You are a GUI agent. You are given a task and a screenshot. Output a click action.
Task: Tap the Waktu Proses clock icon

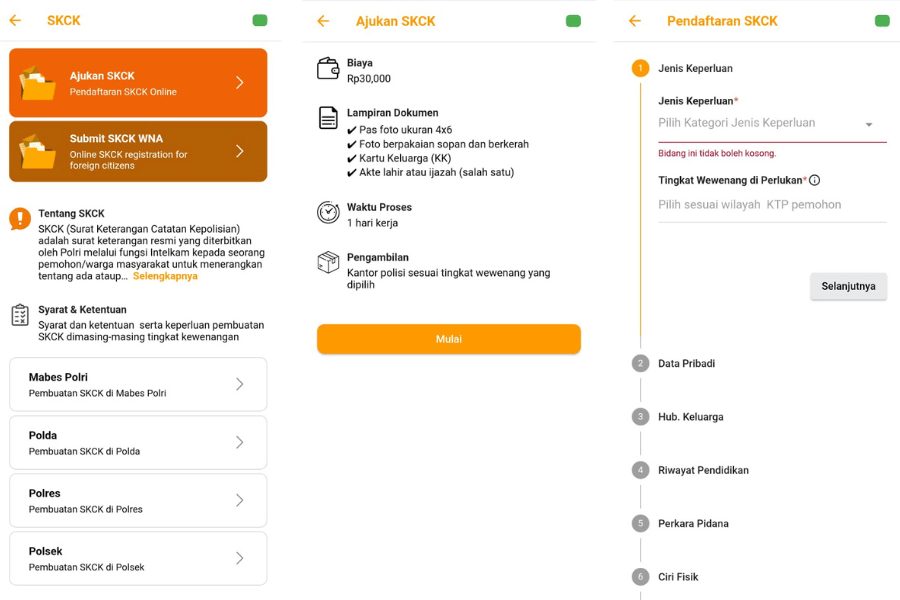[x=328, y=212]
